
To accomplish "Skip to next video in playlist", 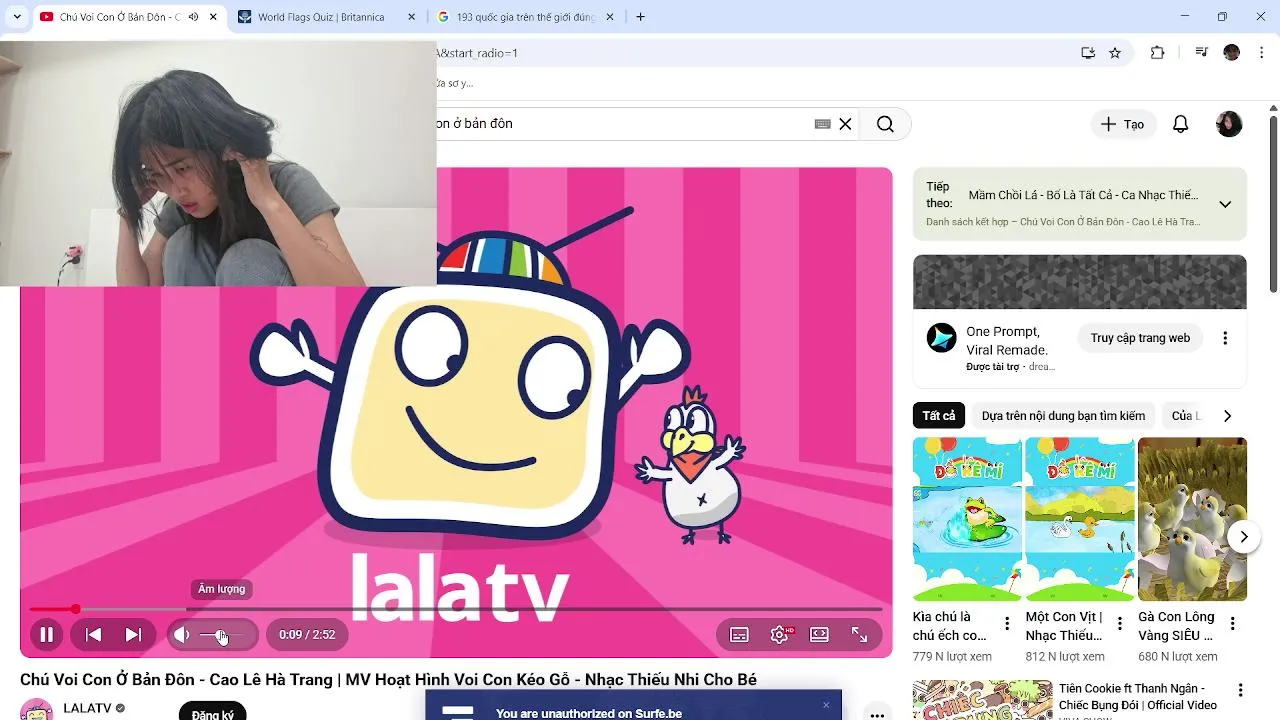I will click(x=133, y=634).
